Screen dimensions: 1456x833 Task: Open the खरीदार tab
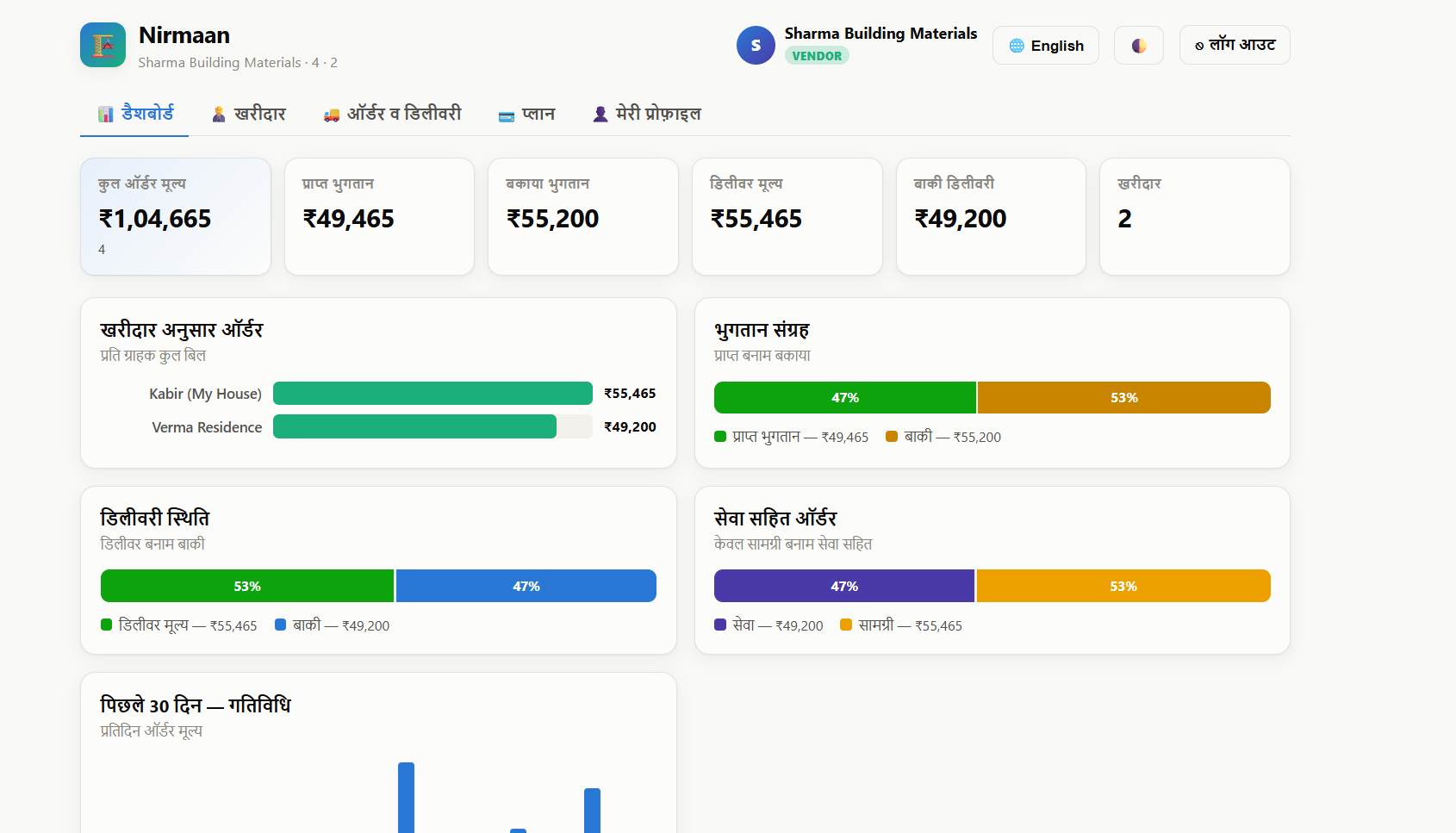click(248, 114)
